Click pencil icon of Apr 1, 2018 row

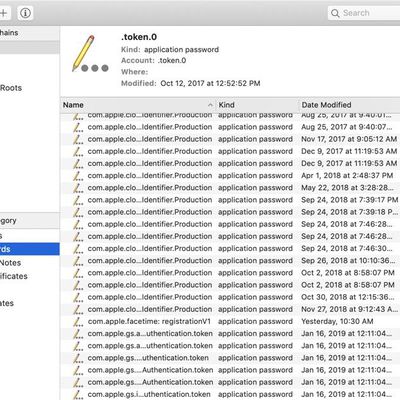[x=78, y=176]
